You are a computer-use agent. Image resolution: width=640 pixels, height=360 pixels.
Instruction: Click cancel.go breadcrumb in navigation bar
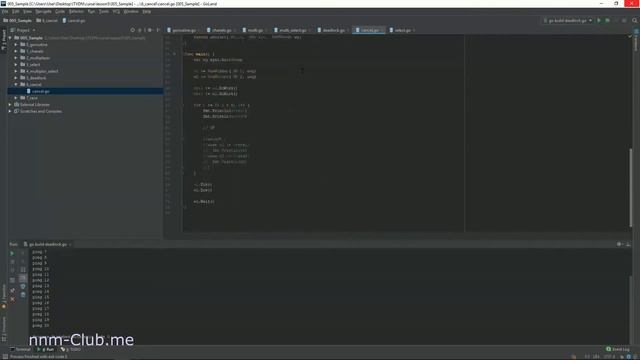(x=74, y=20)
